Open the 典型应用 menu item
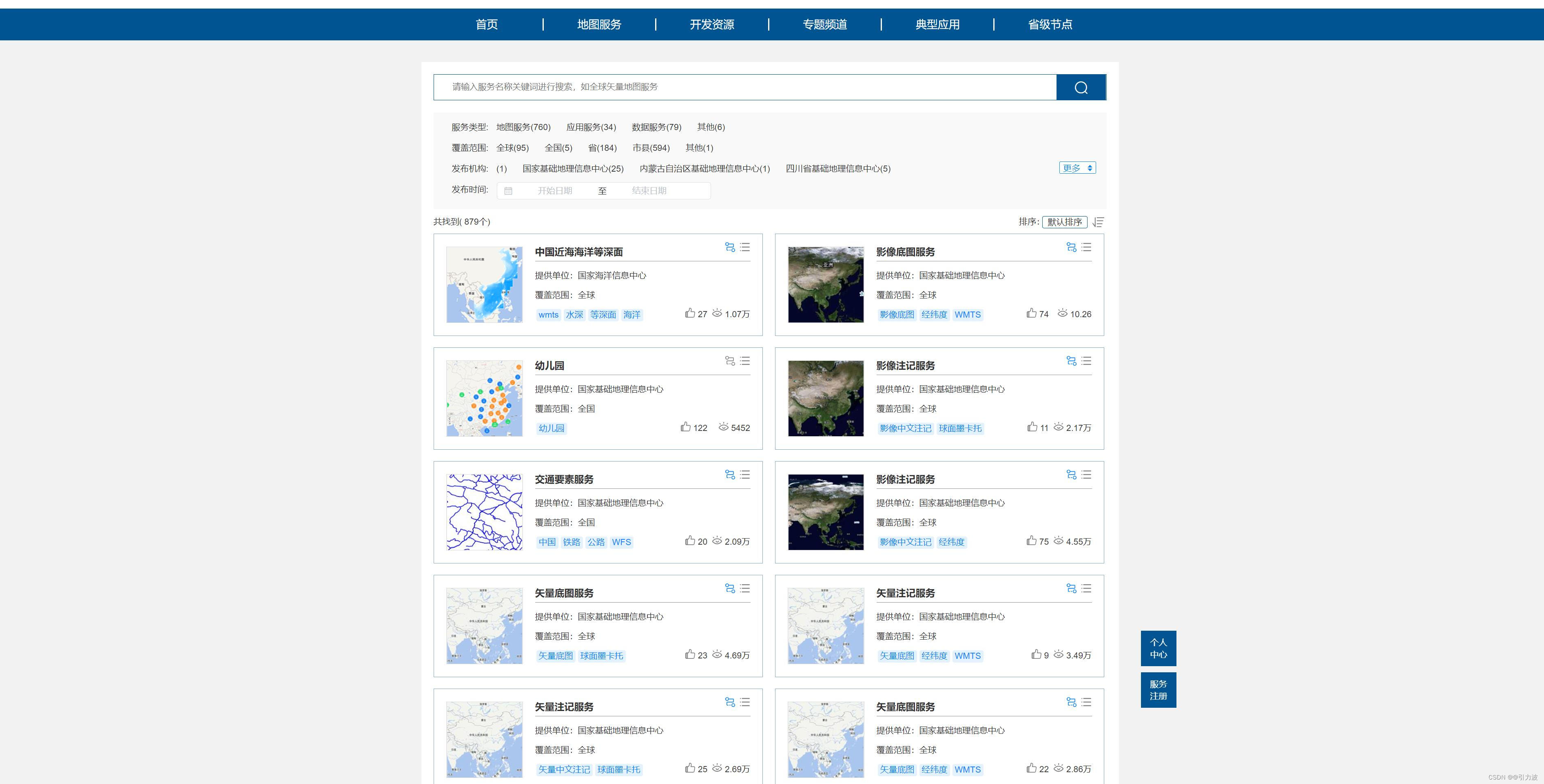Viewport: 1544px width, 784px height. (x=936, y=24)
